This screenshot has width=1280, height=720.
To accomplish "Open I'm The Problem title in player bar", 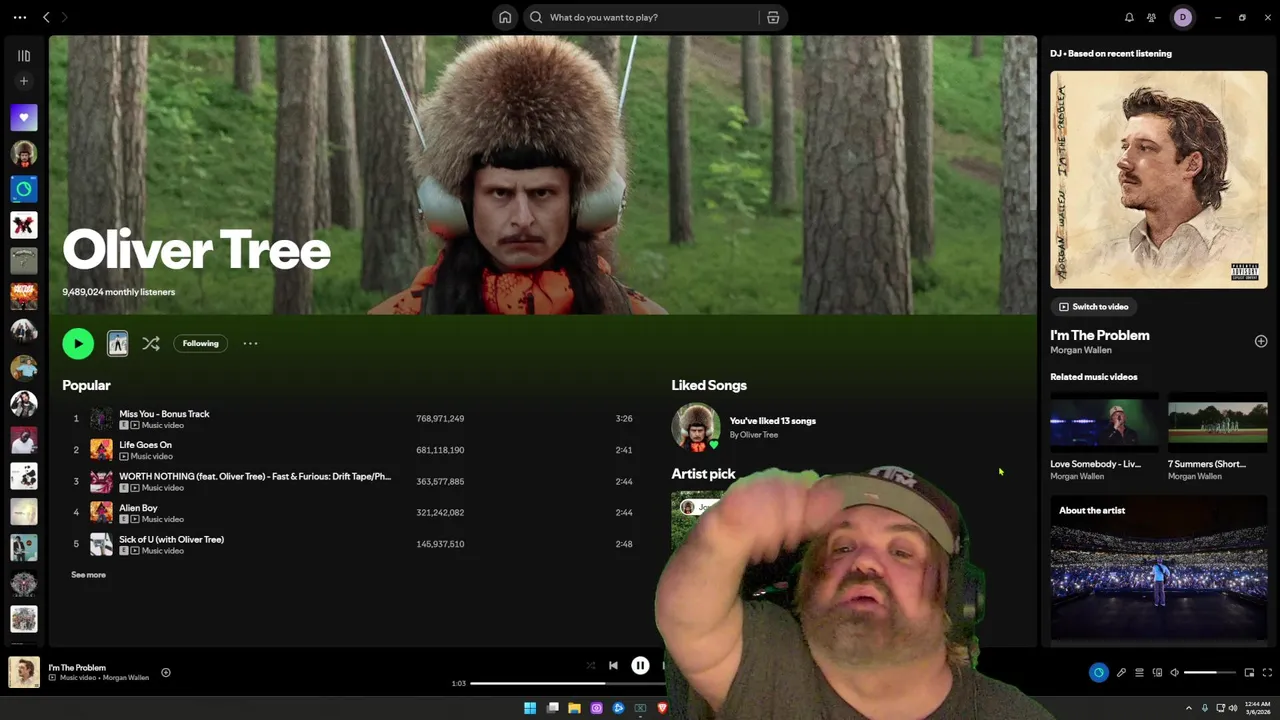I will (77, 667).
